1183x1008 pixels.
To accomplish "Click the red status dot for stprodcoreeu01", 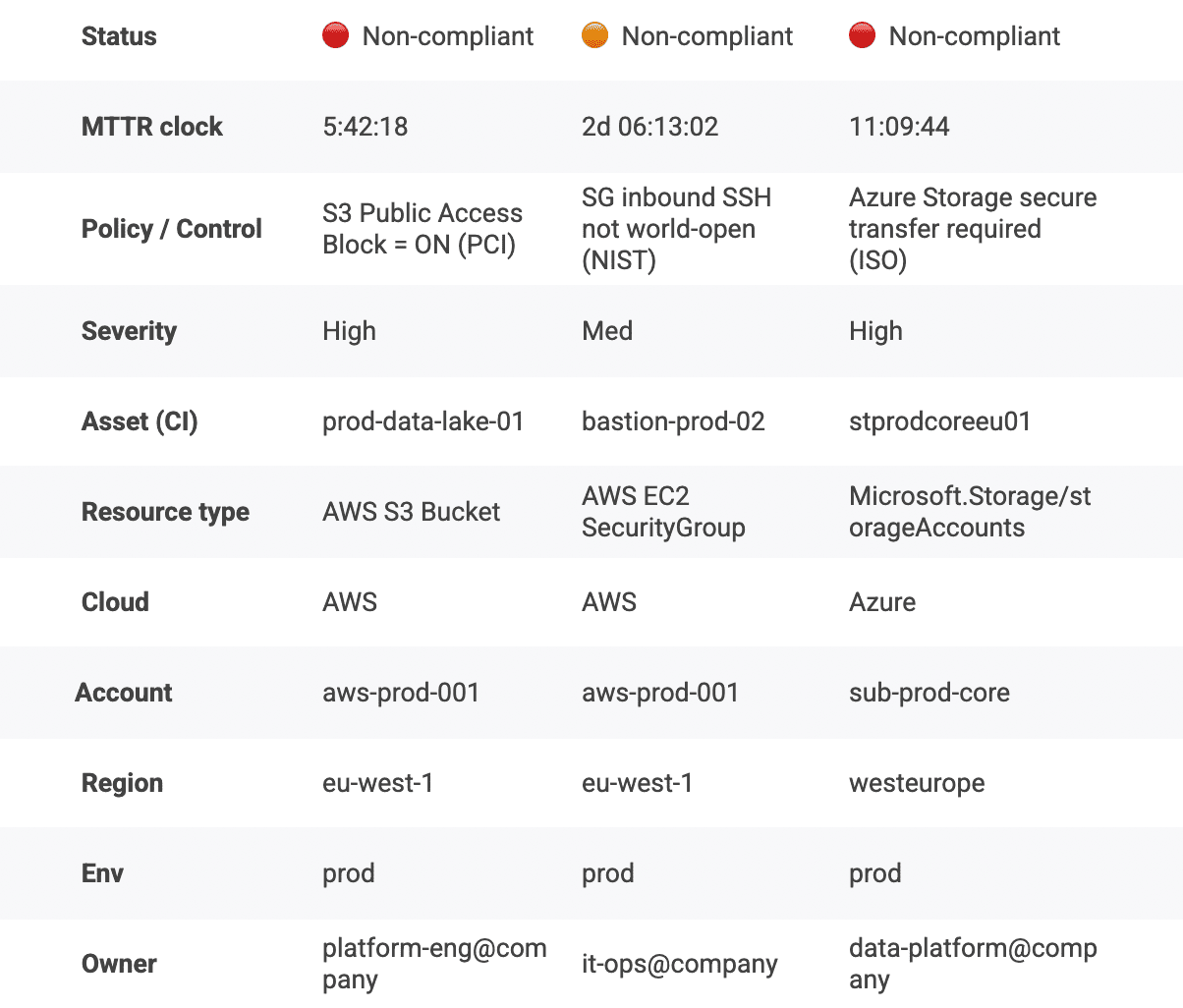I will (862, 37).
